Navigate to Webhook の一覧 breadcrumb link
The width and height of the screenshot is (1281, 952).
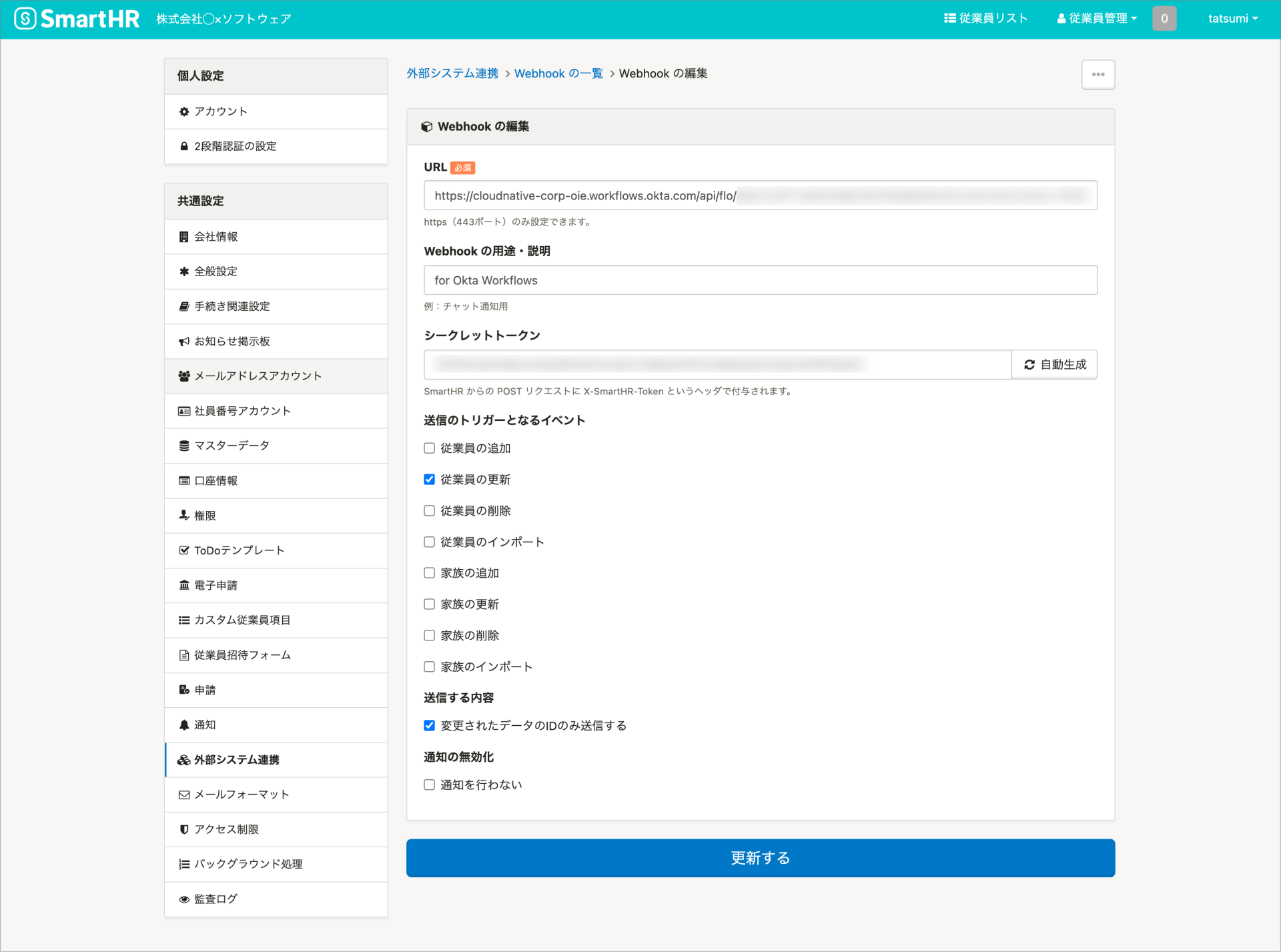[558, 73]
